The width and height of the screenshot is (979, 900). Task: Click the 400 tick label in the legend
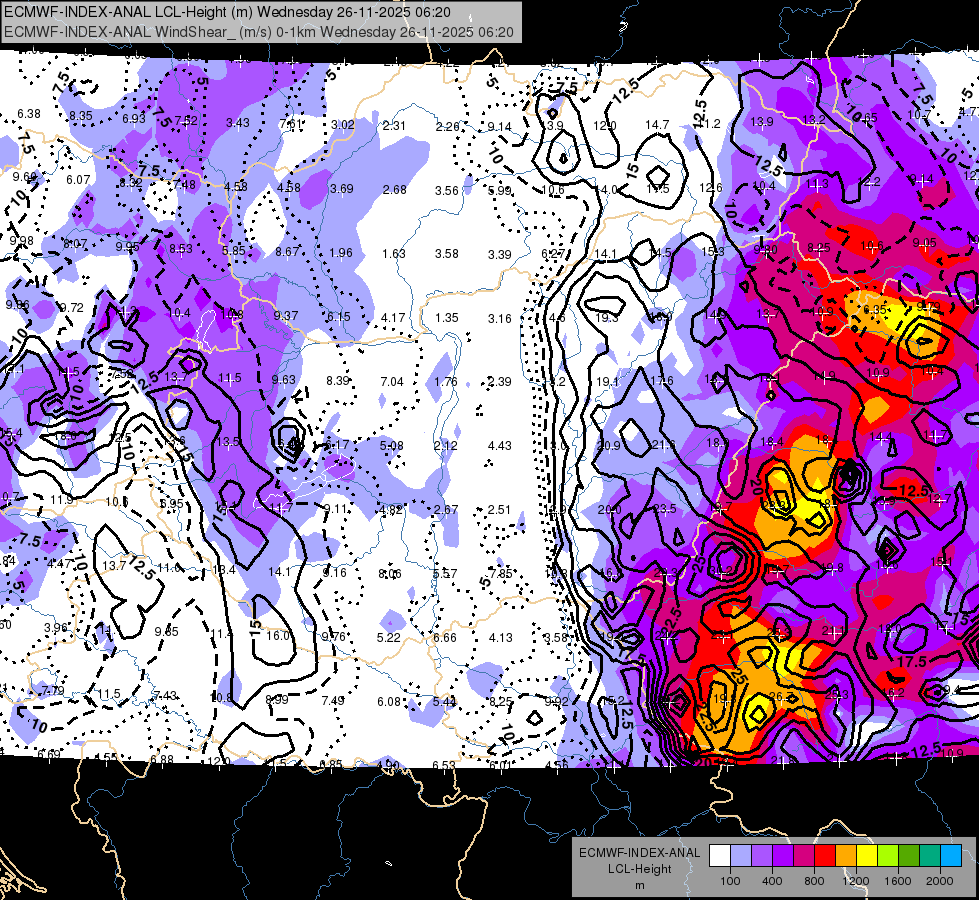(x=772, y=881)
